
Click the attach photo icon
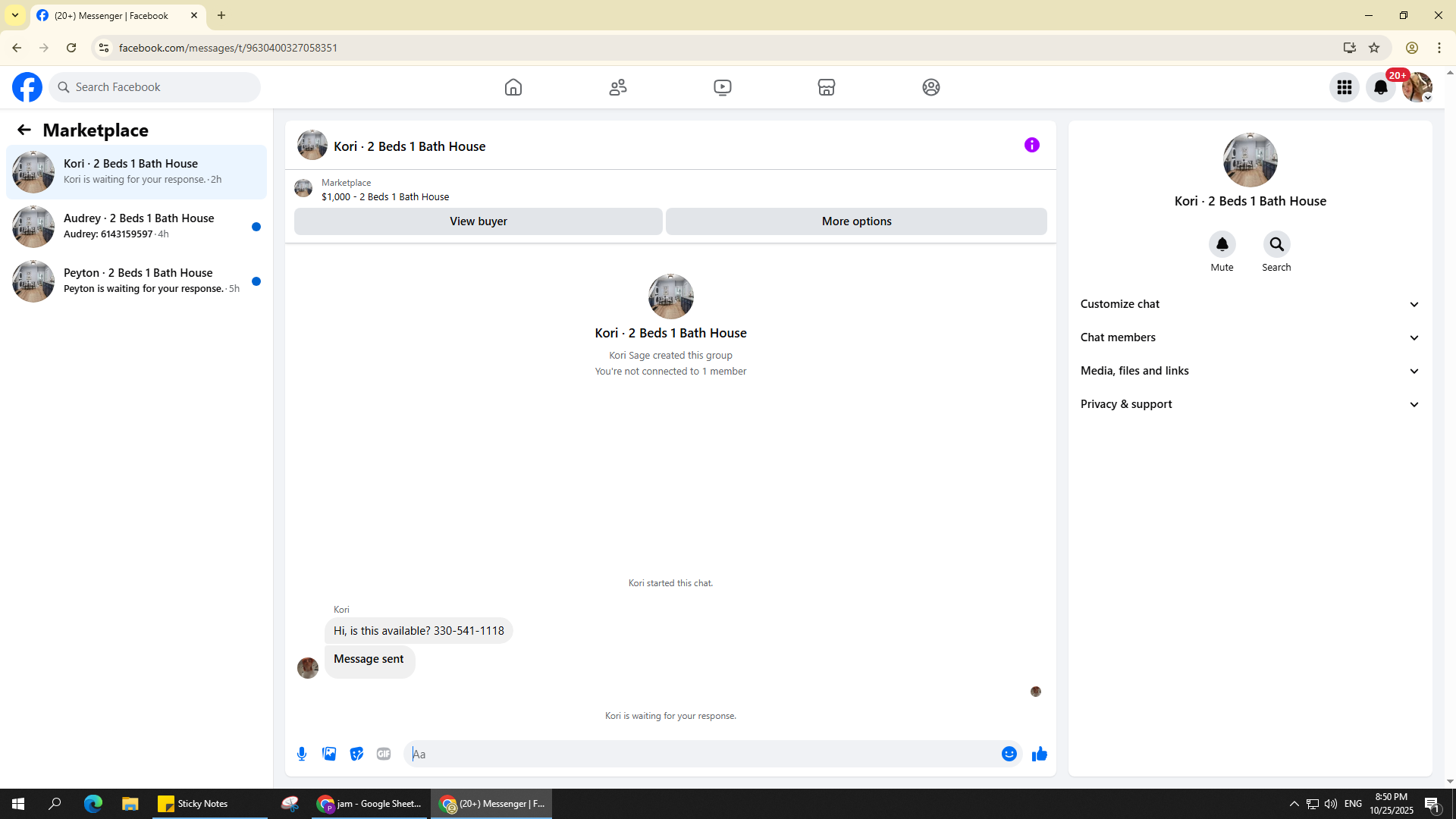[x=329, y=754]
